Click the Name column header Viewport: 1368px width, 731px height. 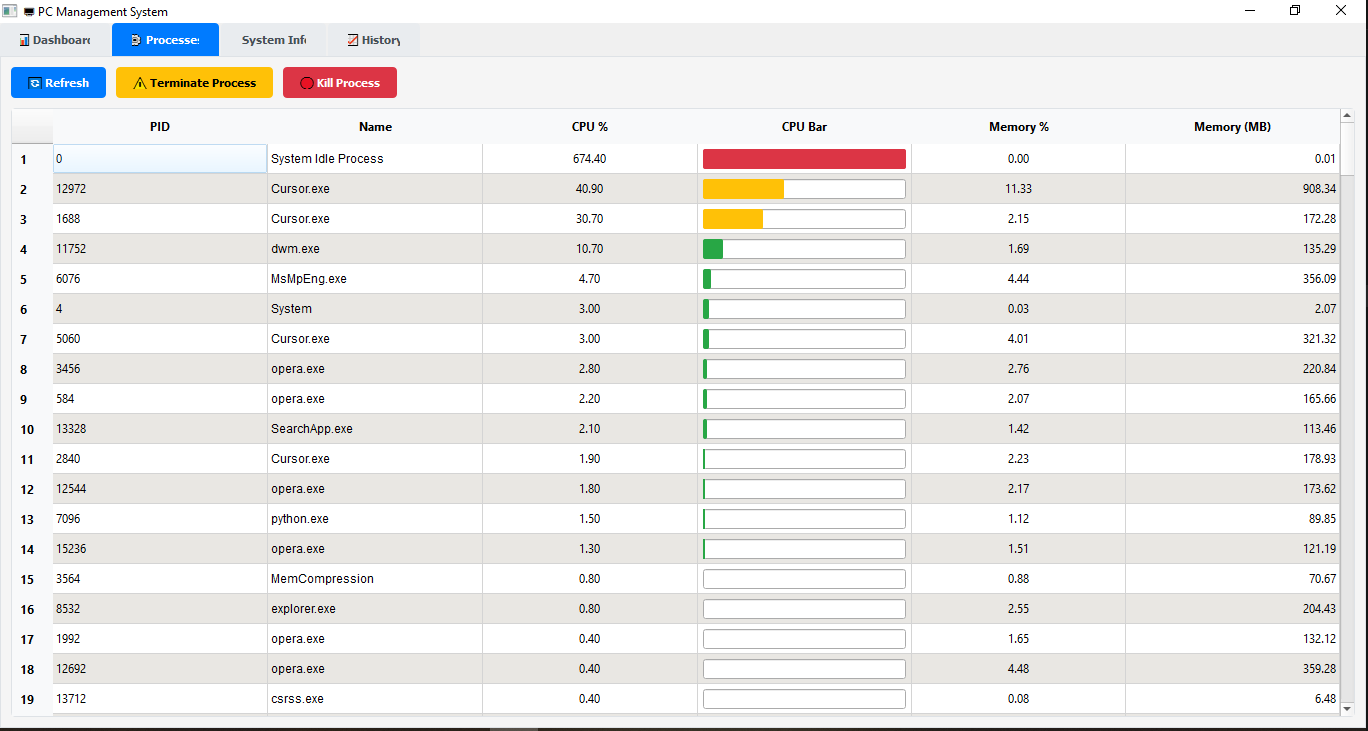375,127
